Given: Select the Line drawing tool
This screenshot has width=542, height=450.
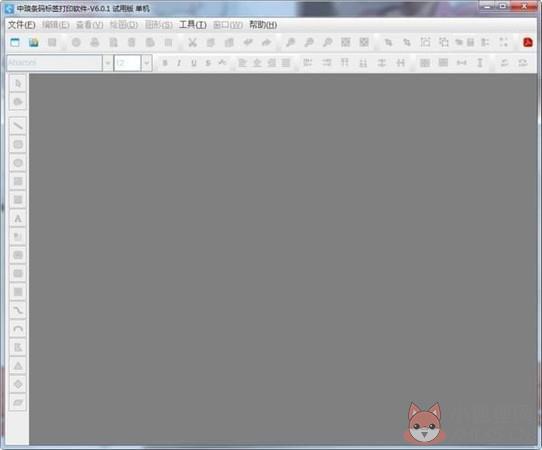Looking at the screenshot, I should 18,126.
